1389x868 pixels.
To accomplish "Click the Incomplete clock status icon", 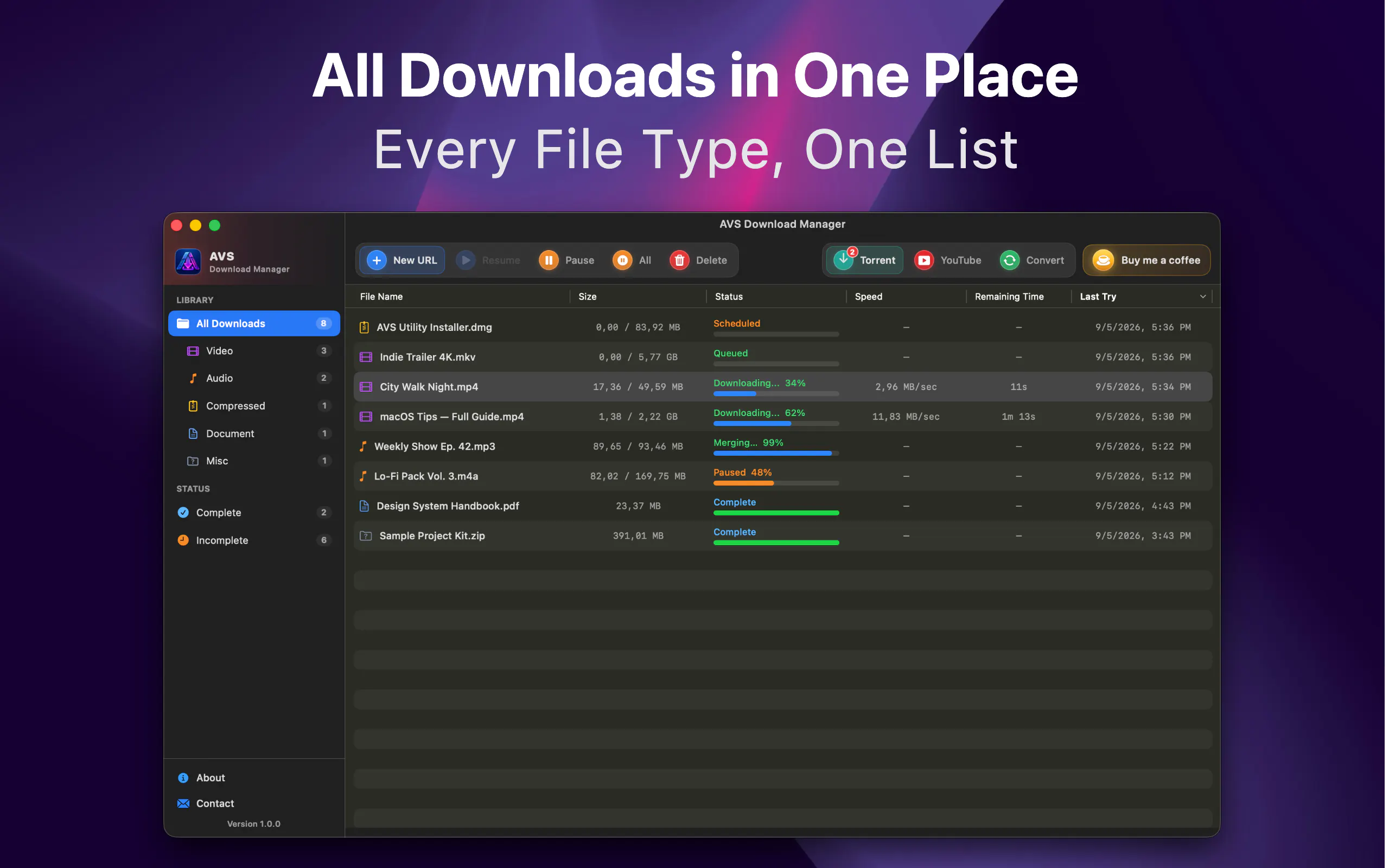I will coord(184,541).
